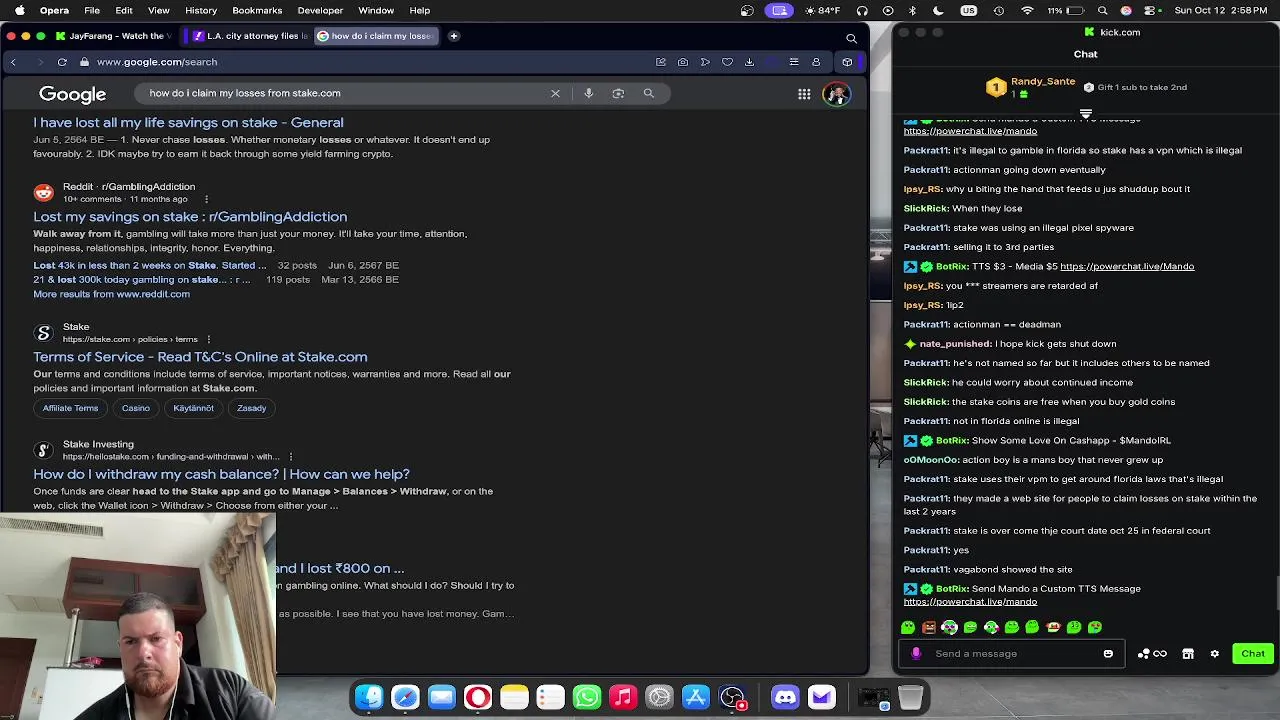The width and height of the screenshot is (1280, 720).
Task: Open Opera extensions cube icon
Action: [847, 62]
